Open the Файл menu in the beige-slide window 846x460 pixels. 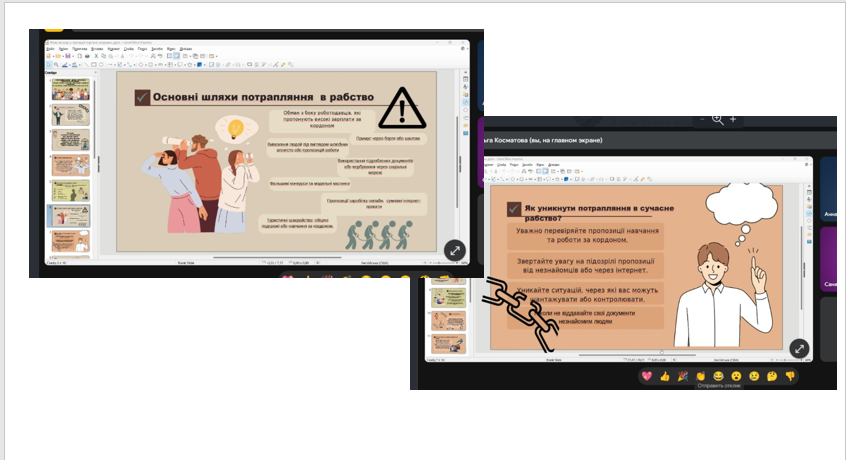[50, 48]
